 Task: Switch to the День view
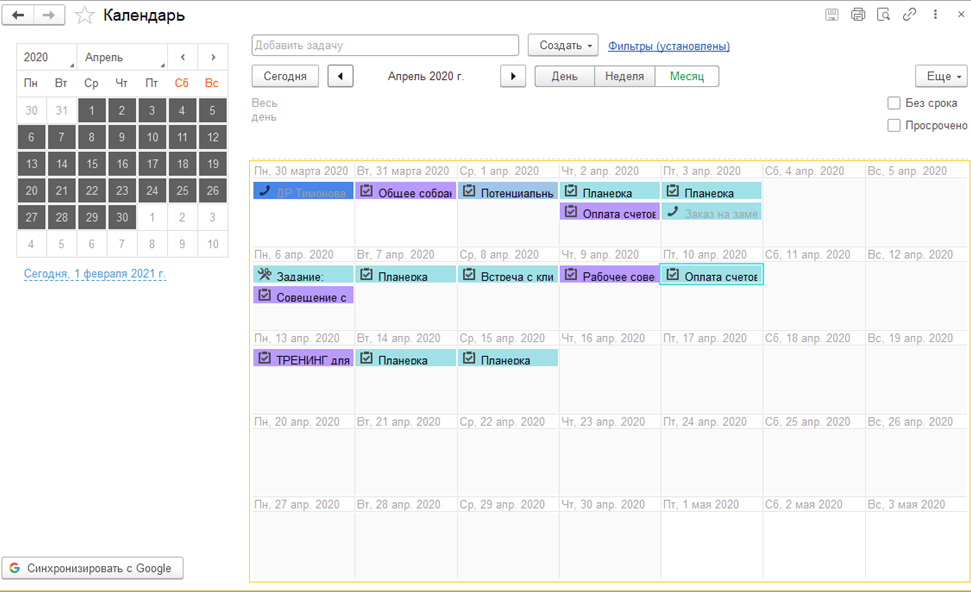[x=564, y=77]
